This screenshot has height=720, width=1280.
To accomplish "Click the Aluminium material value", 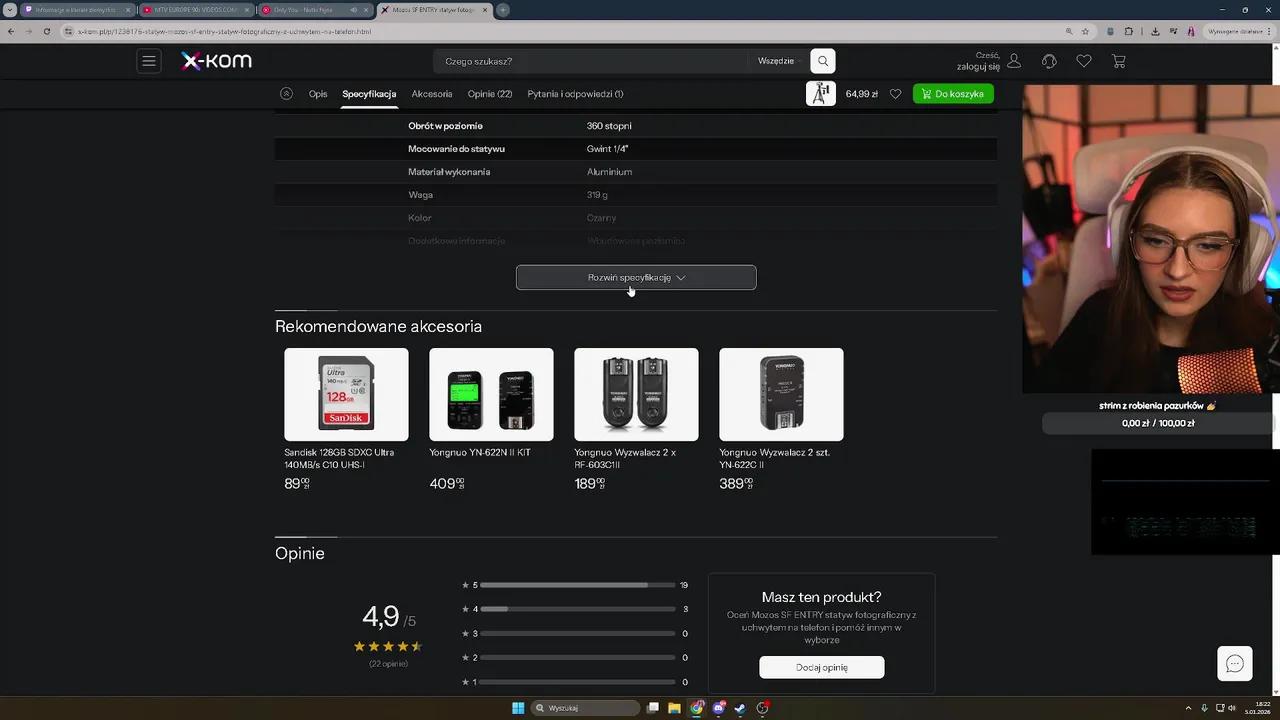I will [609, 172].
